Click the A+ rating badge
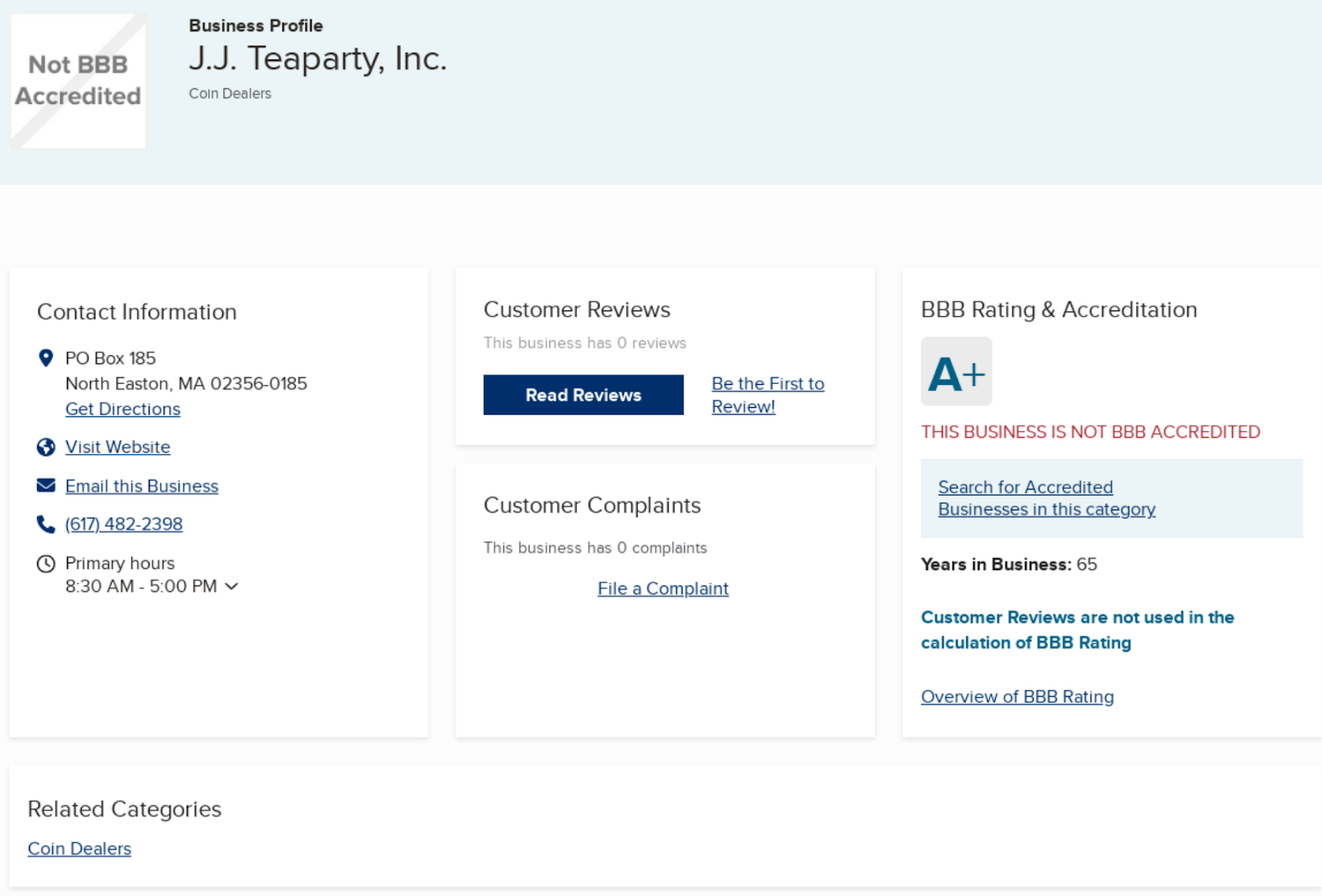This screenshot has height=896, width=1322. [x=957, y=372]
